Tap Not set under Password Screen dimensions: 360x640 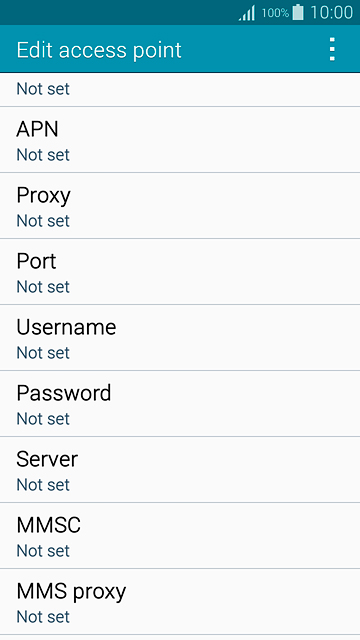43,419
